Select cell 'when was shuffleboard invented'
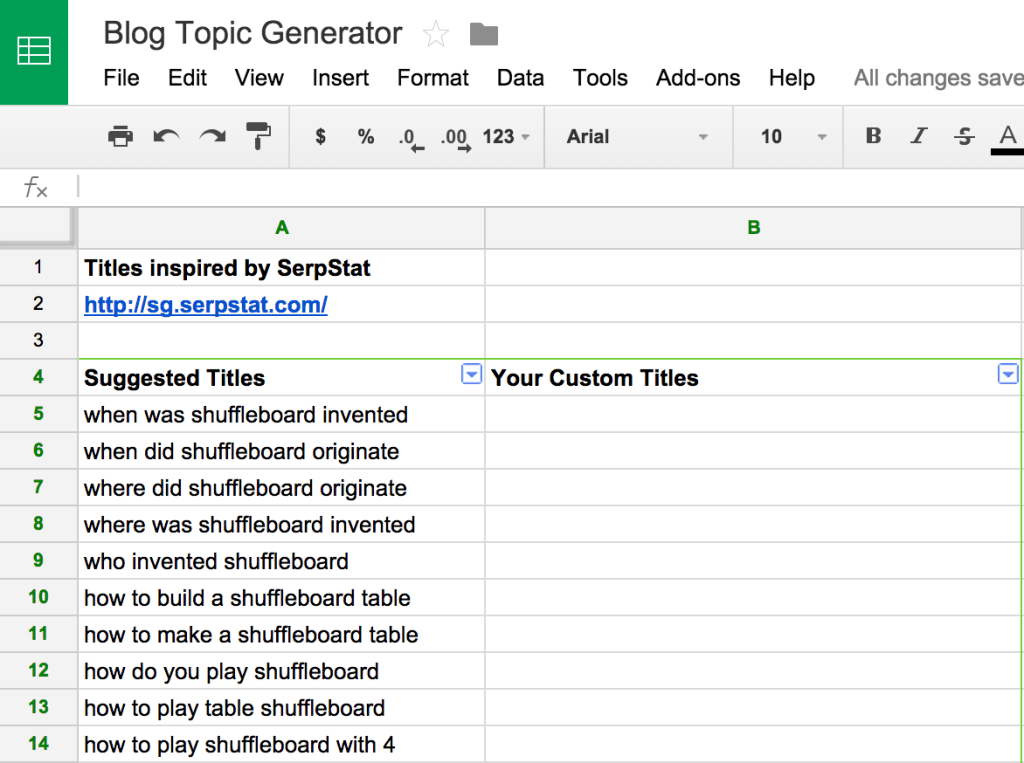This screenshot has width=1024, height=763. point(281,414)
